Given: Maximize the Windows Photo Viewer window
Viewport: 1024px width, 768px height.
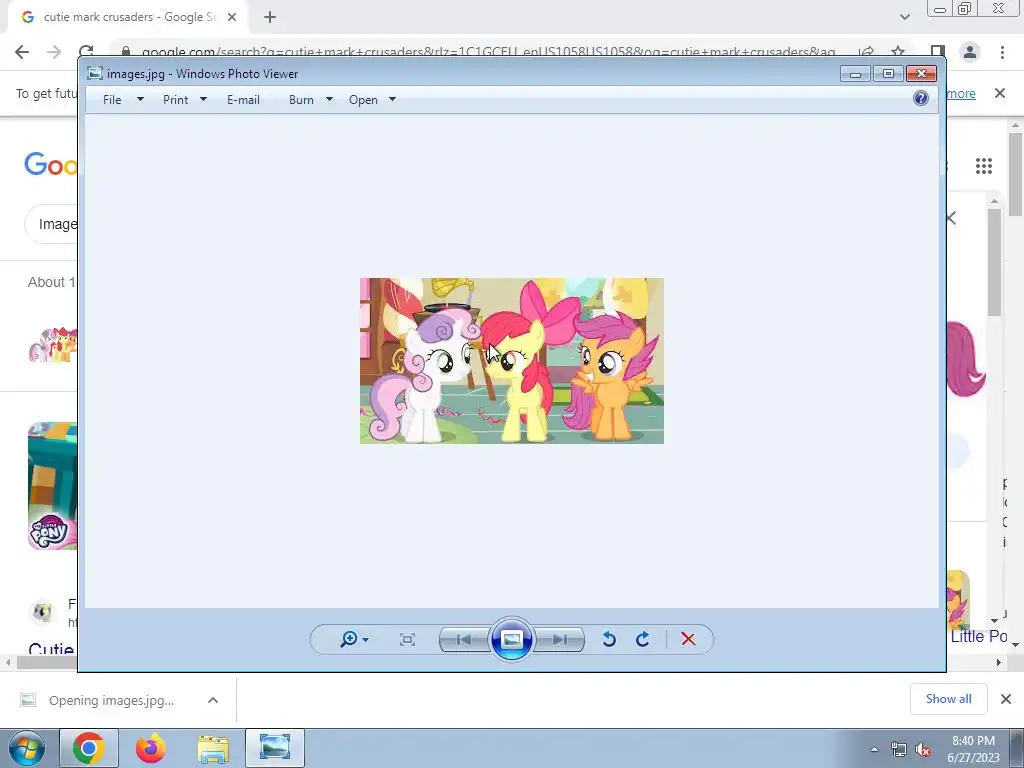Looking at the screenshot, I should [888, 74].
